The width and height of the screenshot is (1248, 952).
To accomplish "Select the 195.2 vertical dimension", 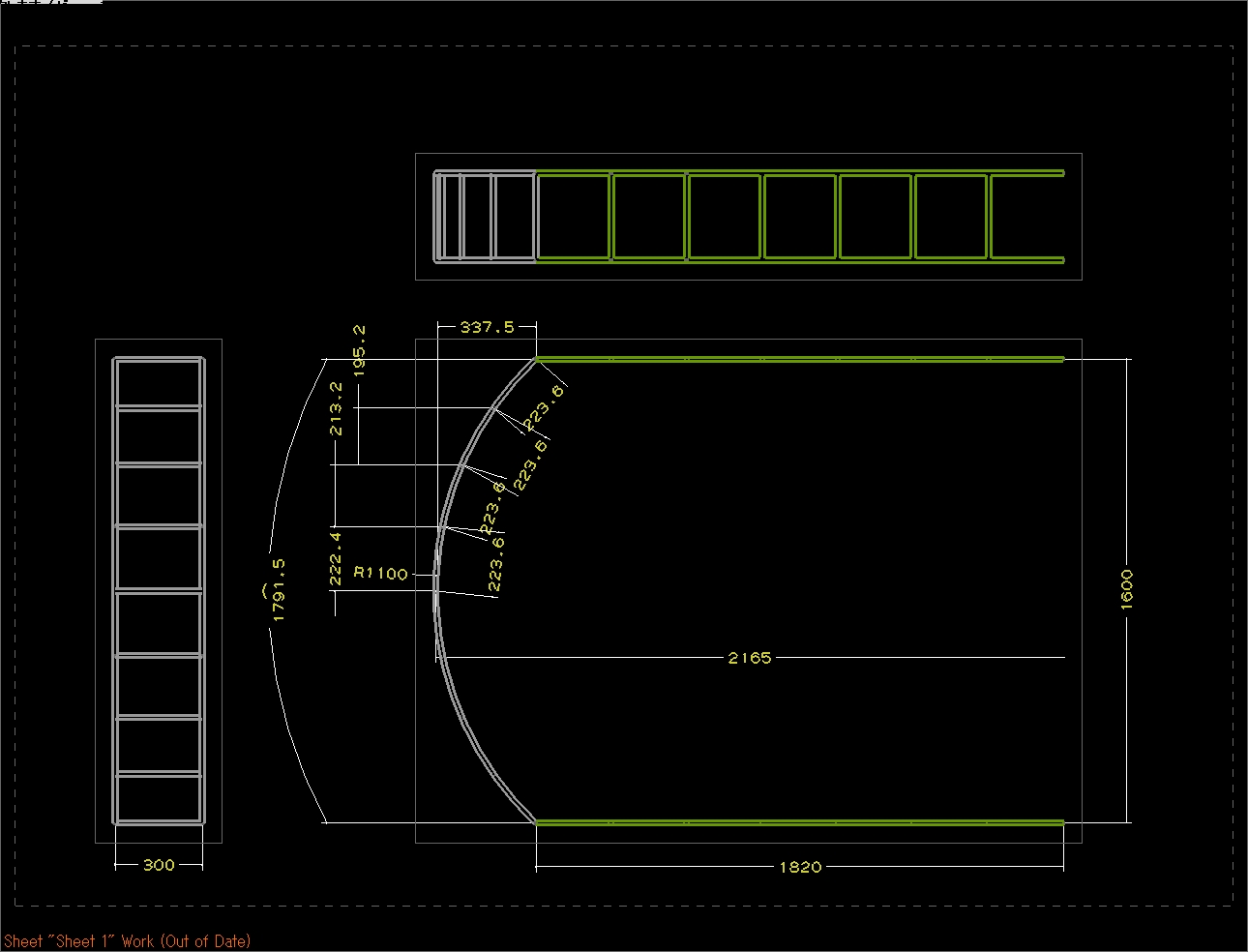I will pyautogui.click(x=360, y=350).
